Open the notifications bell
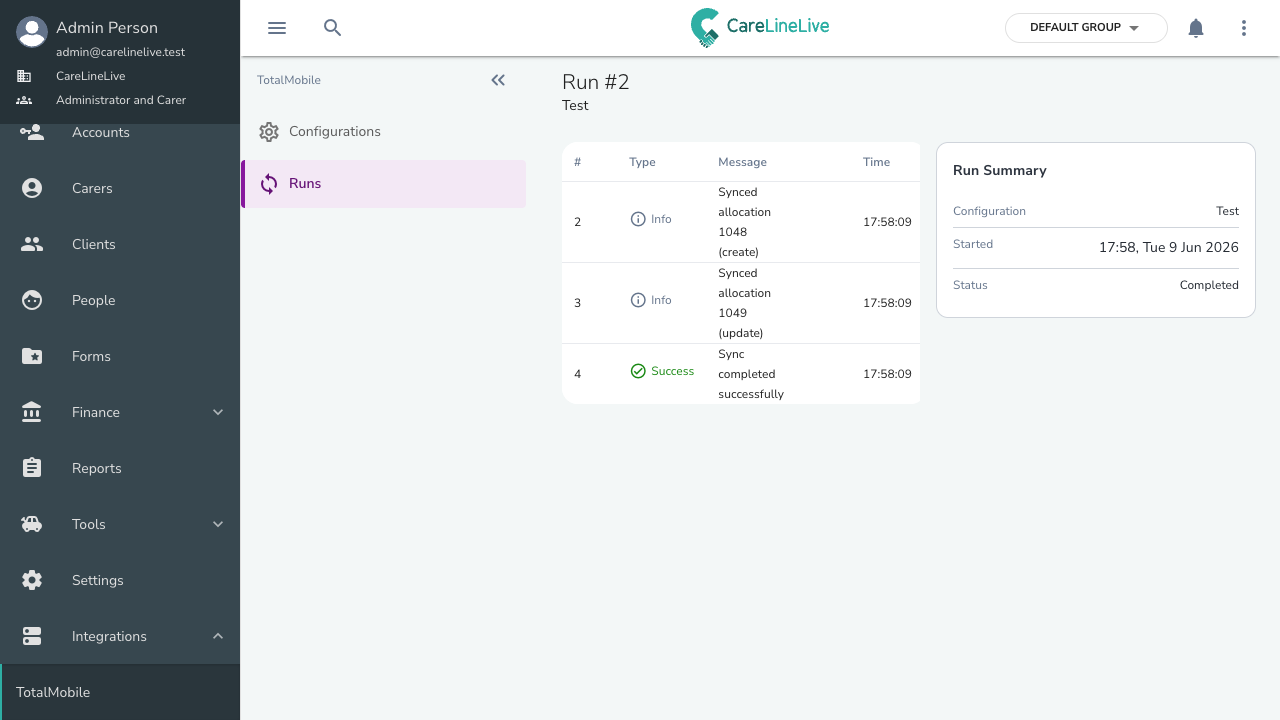The height and width of the screenshot is (720, 1280). (1196, 28)
